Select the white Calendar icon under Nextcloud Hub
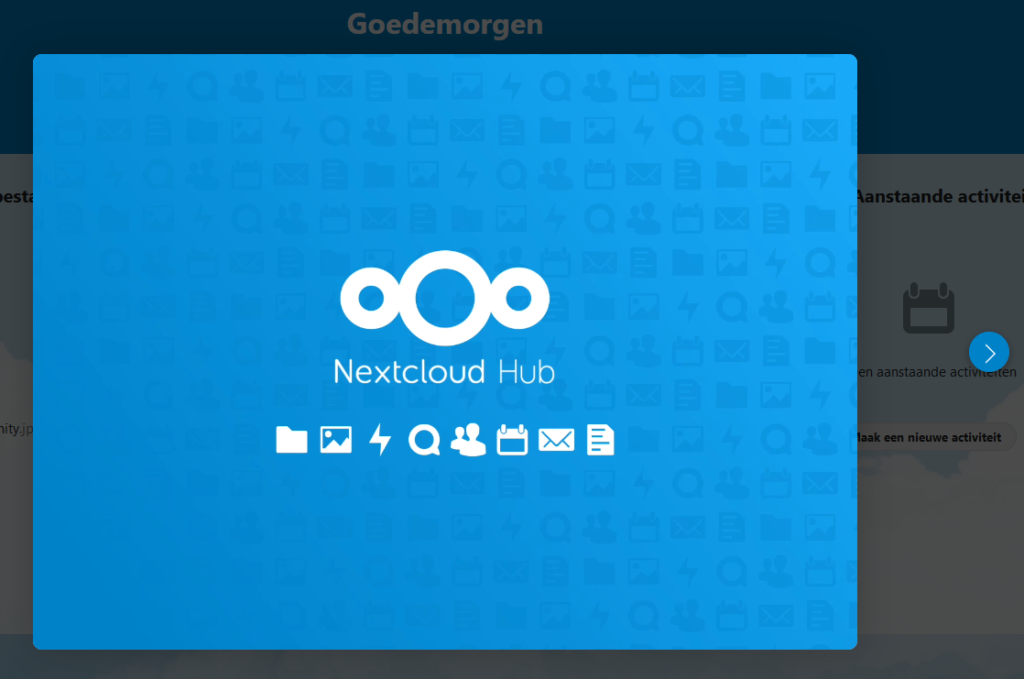The height and width of the screenshot is (679, 1024). 512,440
